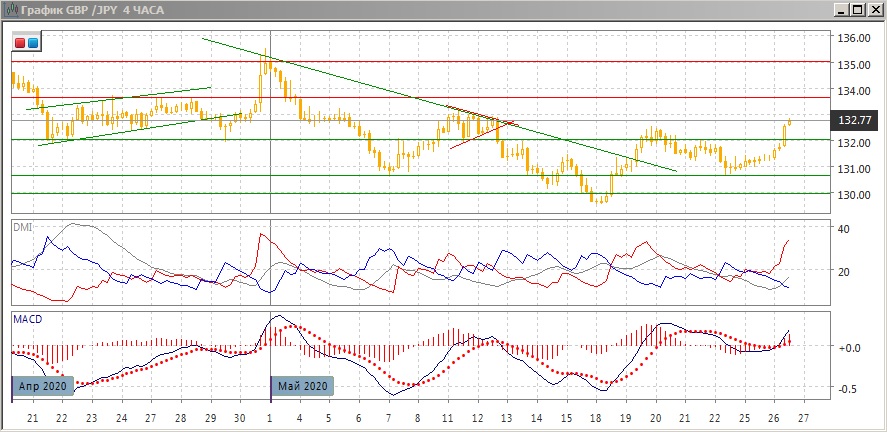Click date label 13 on the time axis

(507, 418)
